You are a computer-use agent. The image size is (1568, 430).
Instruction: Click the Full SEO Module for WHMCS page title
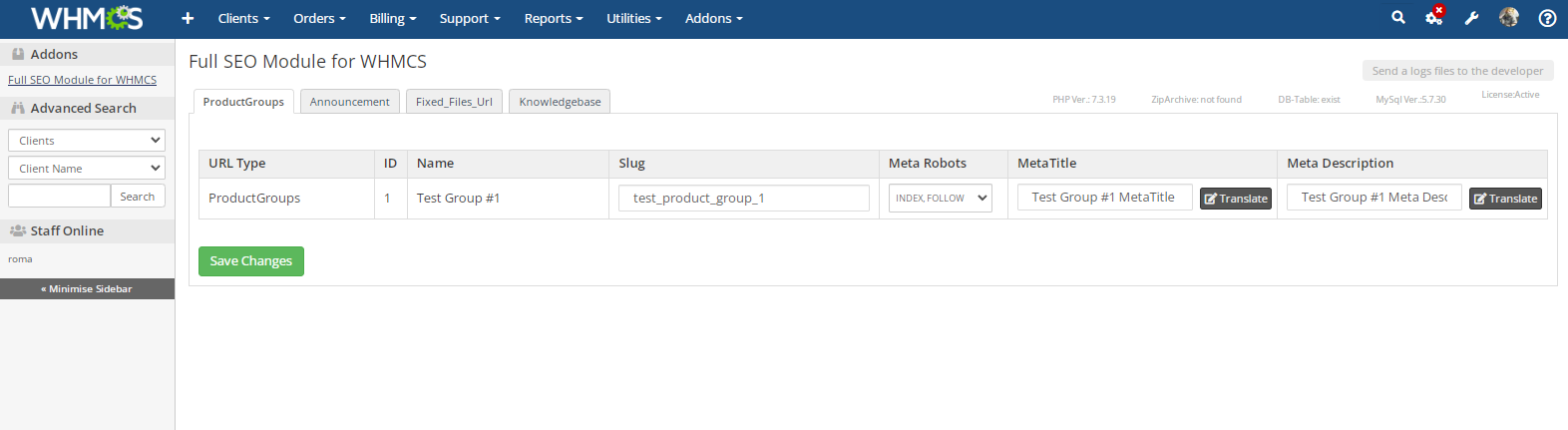(307, 62)
